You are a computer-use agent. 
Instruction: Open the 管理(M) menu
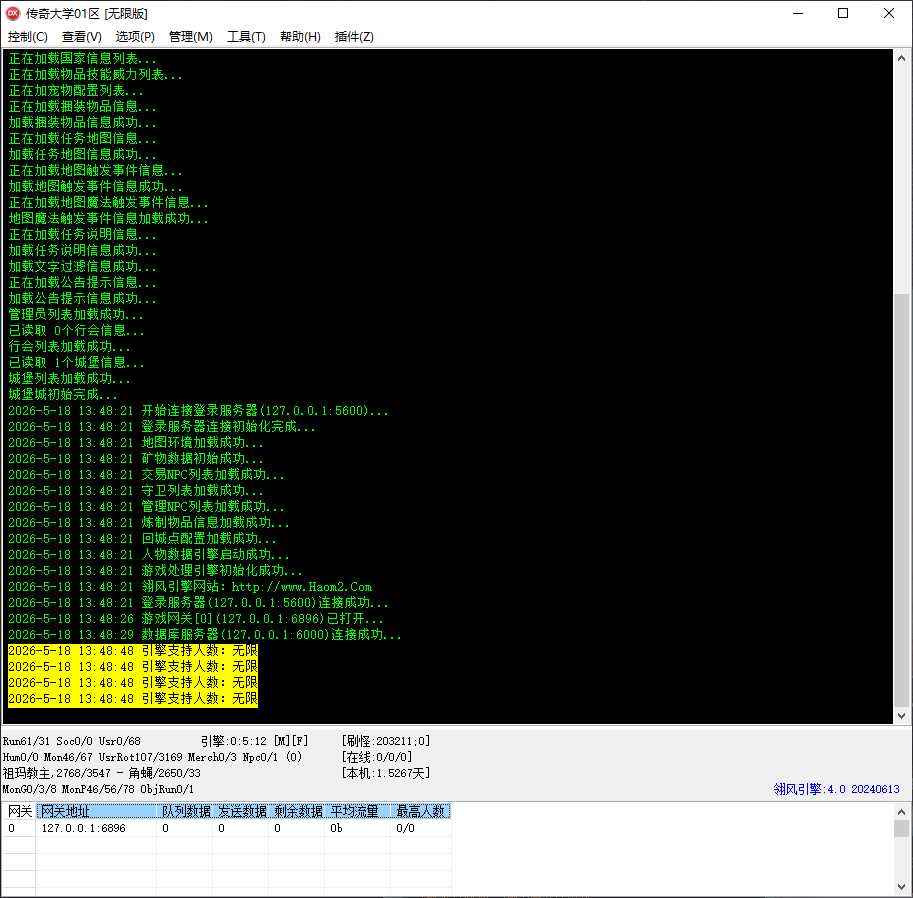point(190,37)
